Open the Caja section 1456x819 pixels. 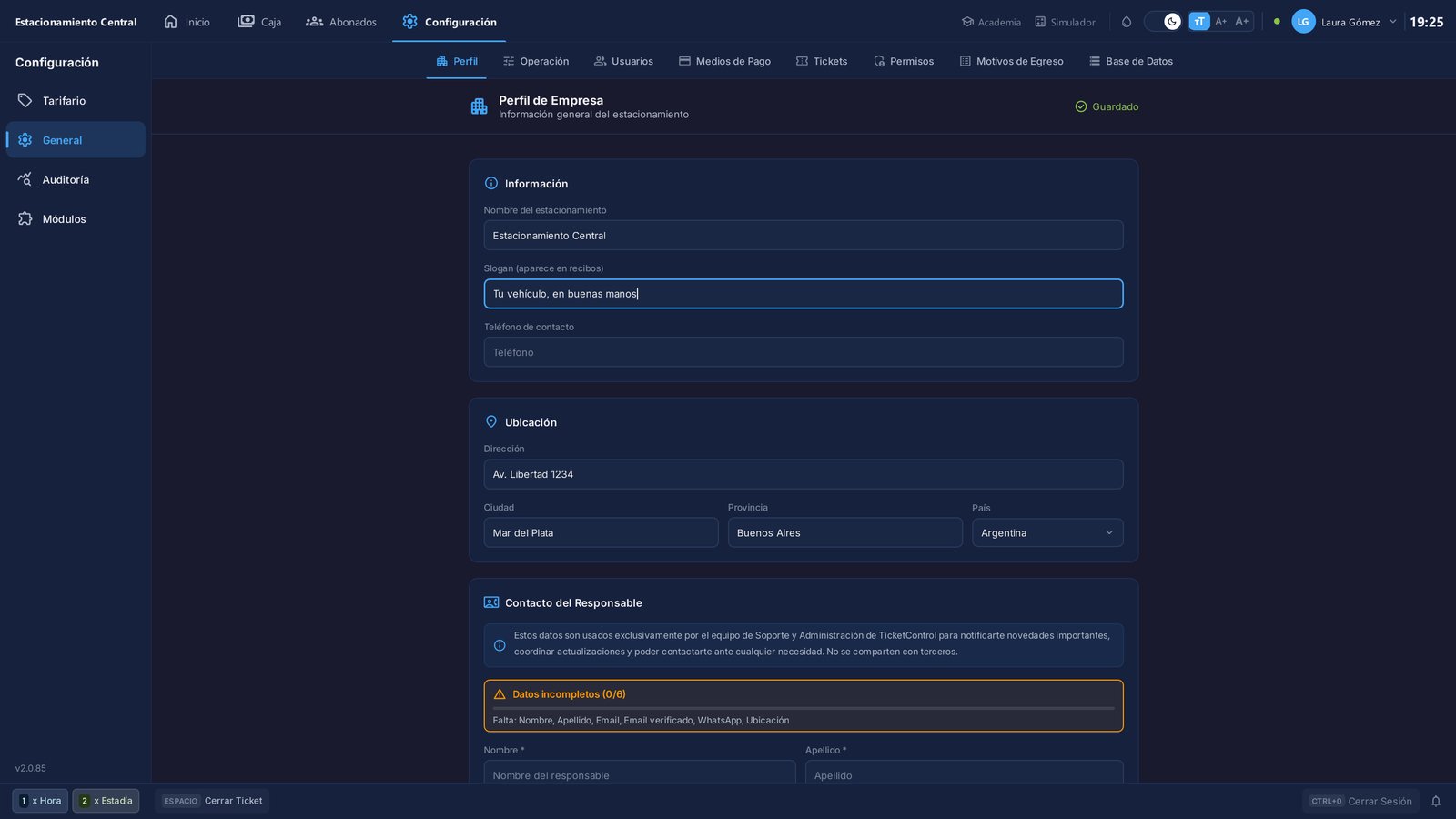point(259,22)
